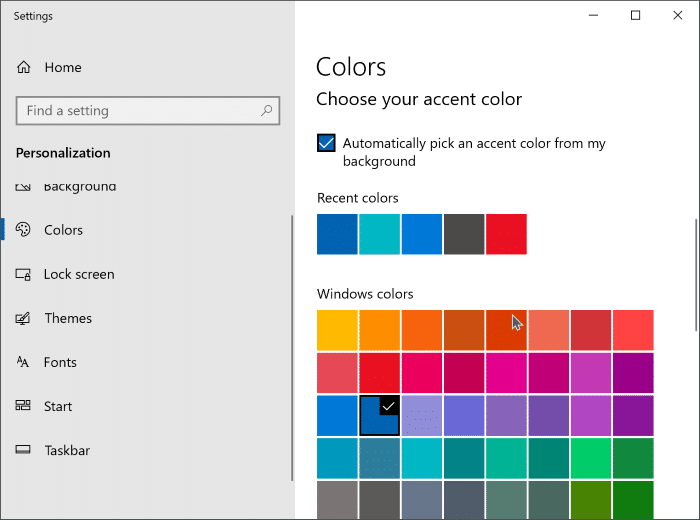Choose the hot pink swatch in second row
This screenshot has width=700, height=520.
pos(422,373)
